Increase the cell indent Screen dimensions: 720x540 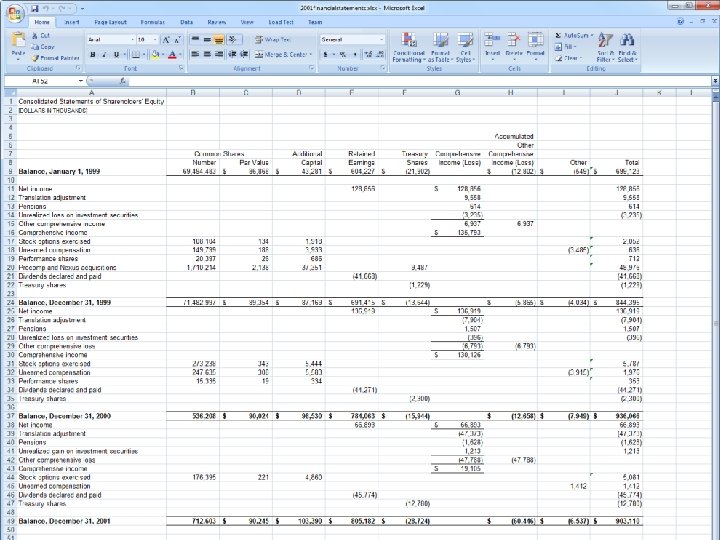244,54
